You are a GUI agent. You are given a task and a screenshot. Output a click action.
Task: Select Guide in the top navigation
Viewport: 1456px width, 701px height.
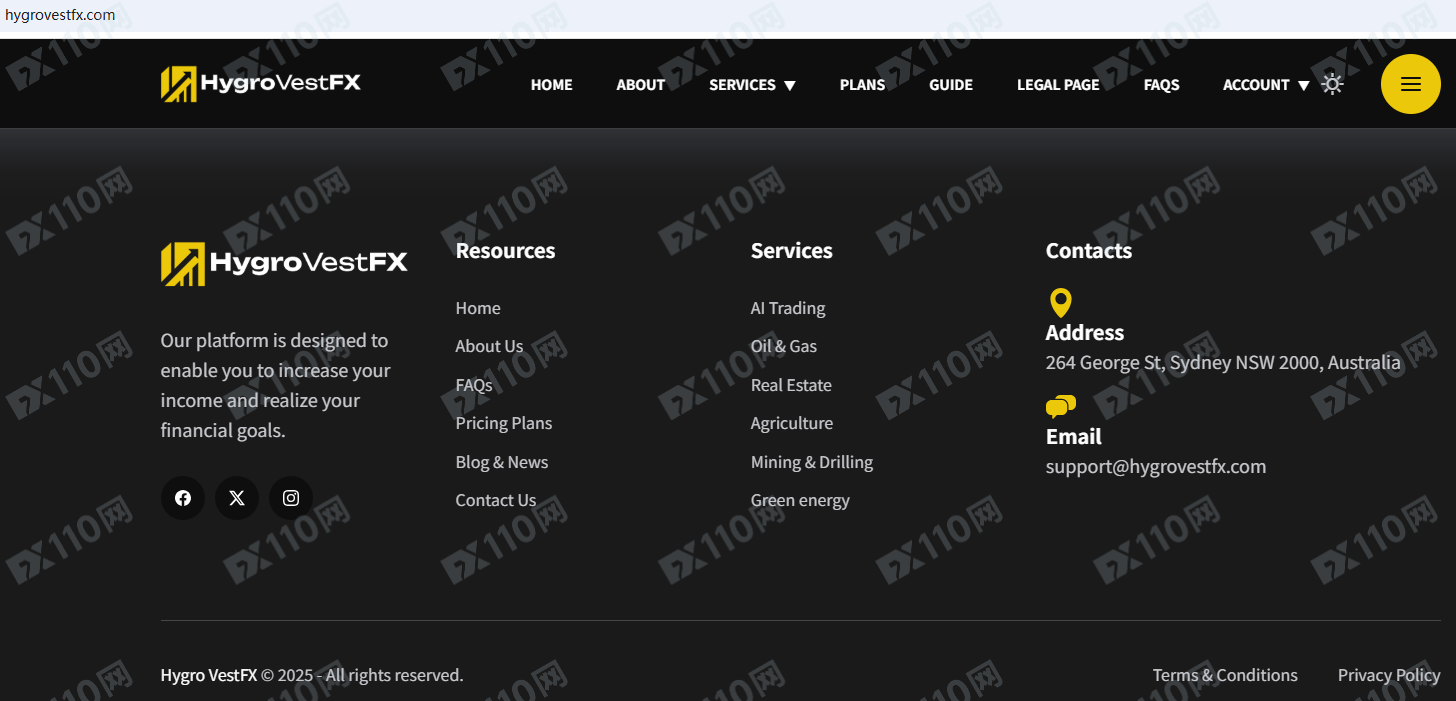950,85
